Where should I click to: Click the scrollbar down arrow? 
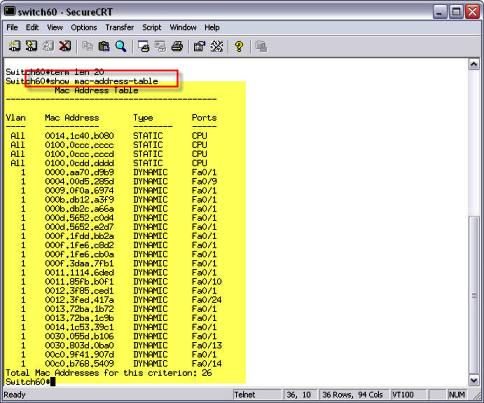point(474,380)
